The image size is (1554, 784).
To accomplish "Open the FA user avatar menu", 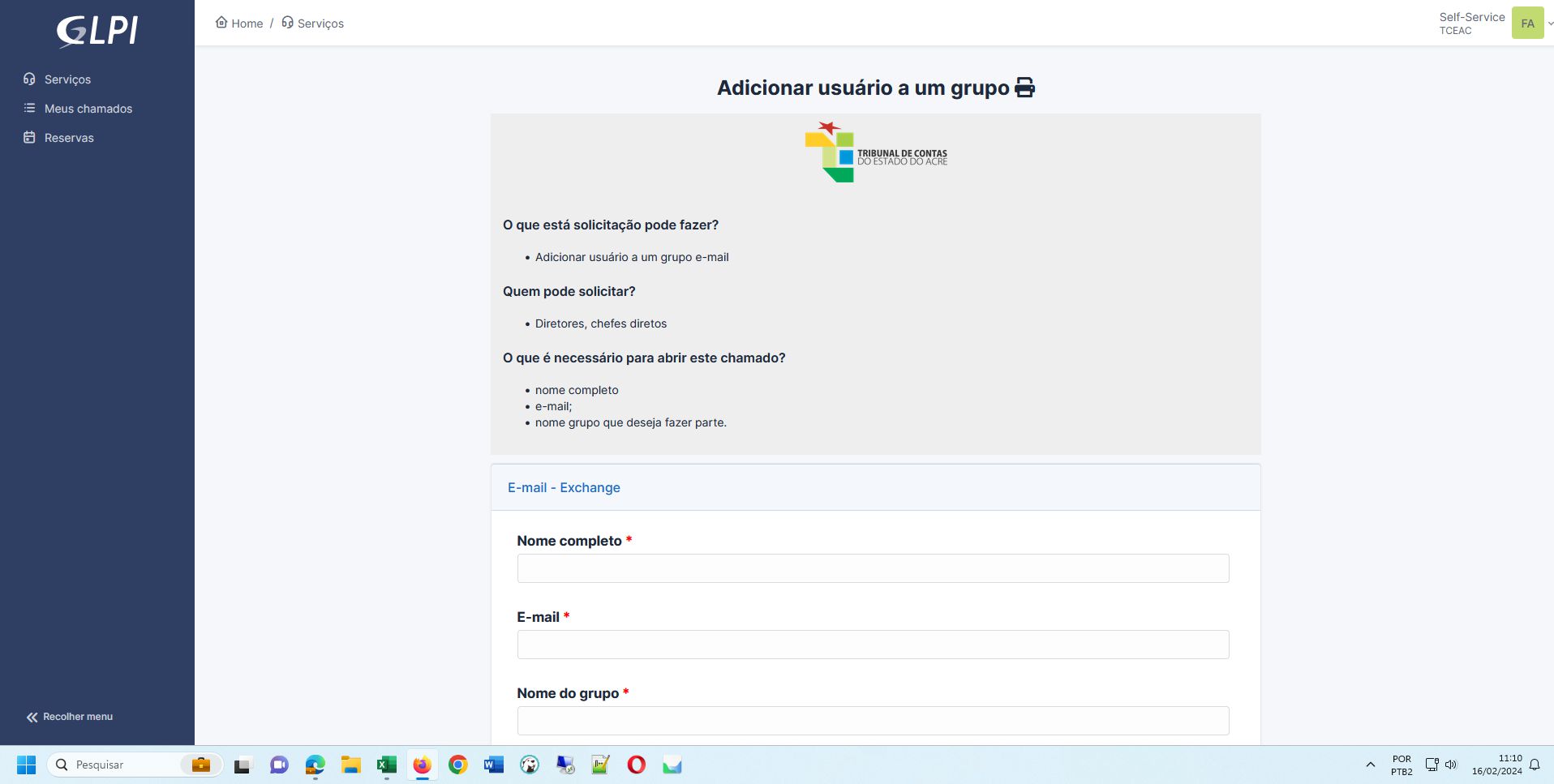I will 1527,24.
